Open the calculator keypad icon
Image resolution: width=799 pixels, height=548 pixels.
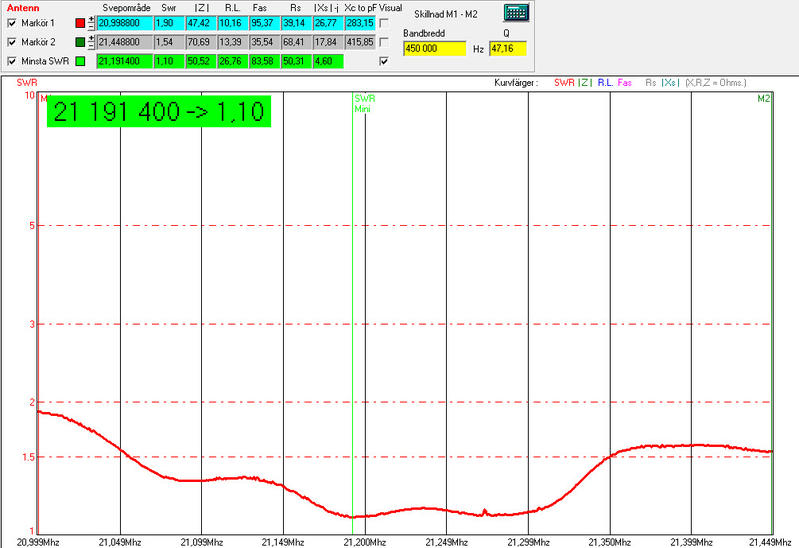[516, 13]
